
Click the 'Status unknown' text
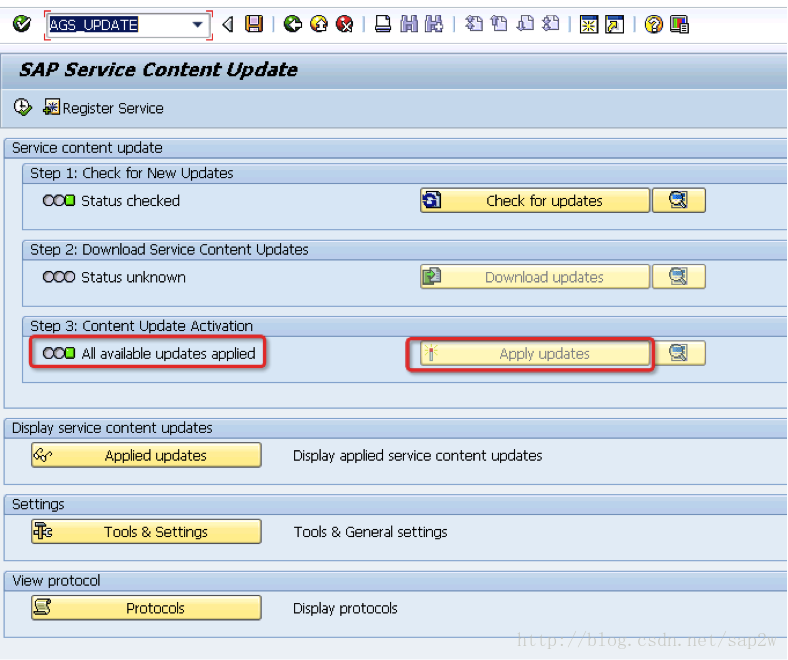coord(133,277)
